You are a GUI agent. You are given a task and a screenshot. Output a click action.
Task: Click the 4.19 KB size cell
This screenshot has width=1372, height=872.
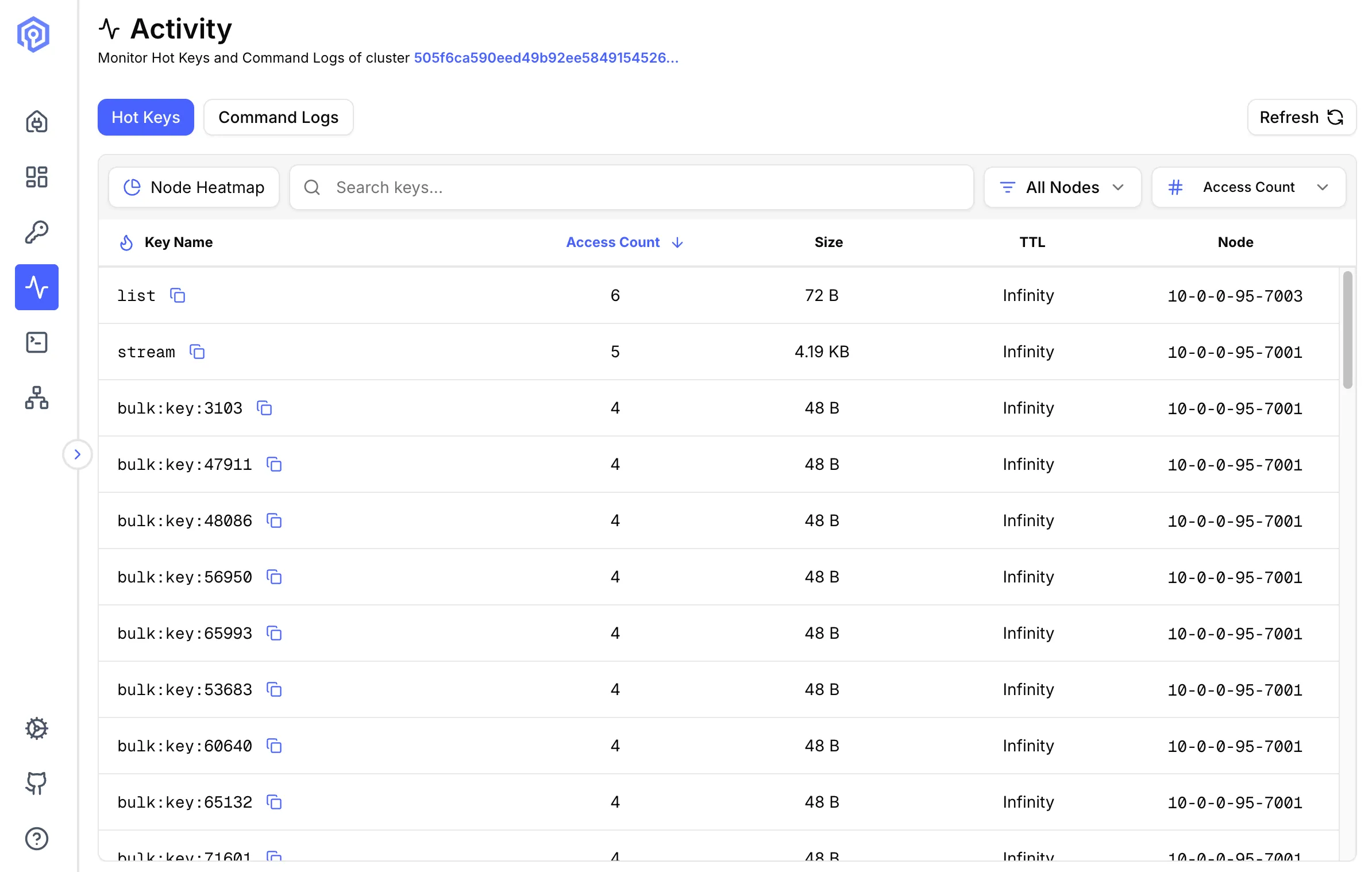(x=822, y=352)
